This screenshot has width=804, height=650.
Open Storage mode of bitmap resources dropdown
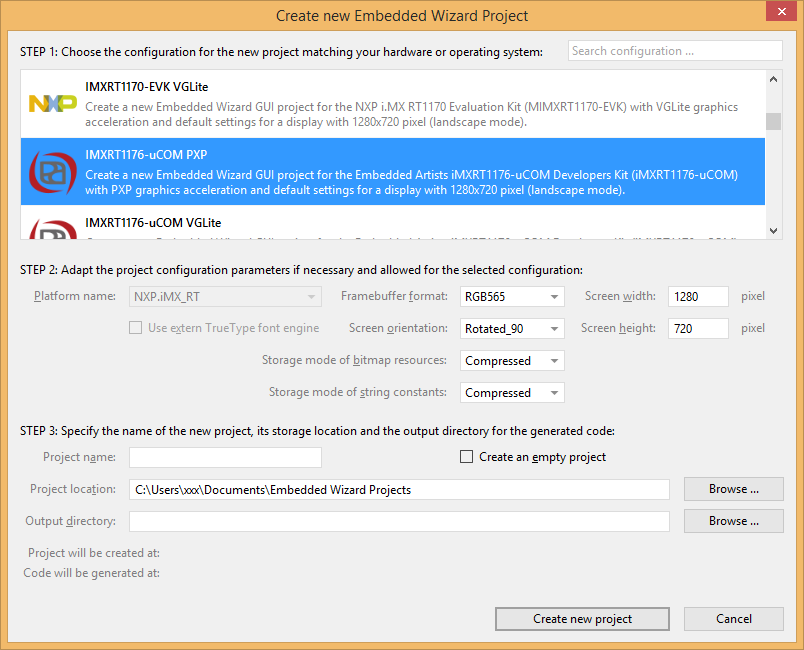pos(512,361)
